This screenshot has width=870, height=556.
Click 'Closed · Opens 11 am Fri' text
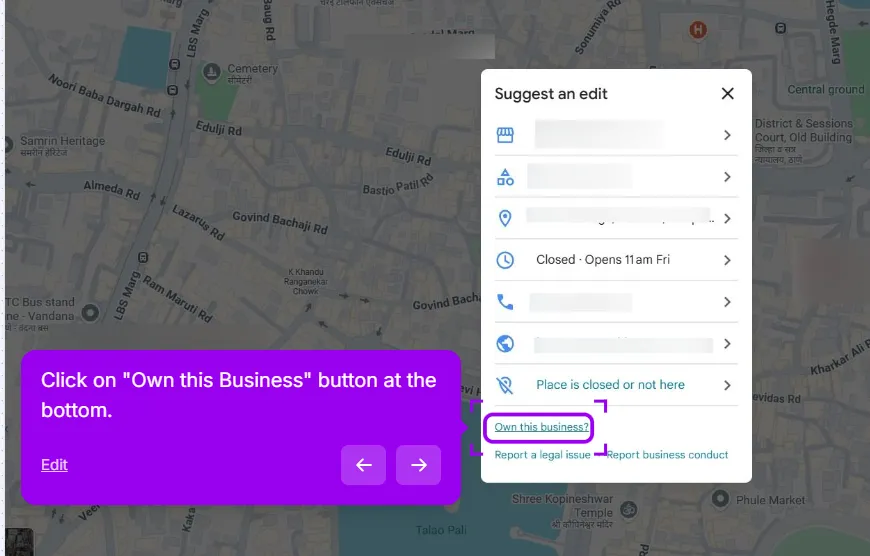pos(603,260)
